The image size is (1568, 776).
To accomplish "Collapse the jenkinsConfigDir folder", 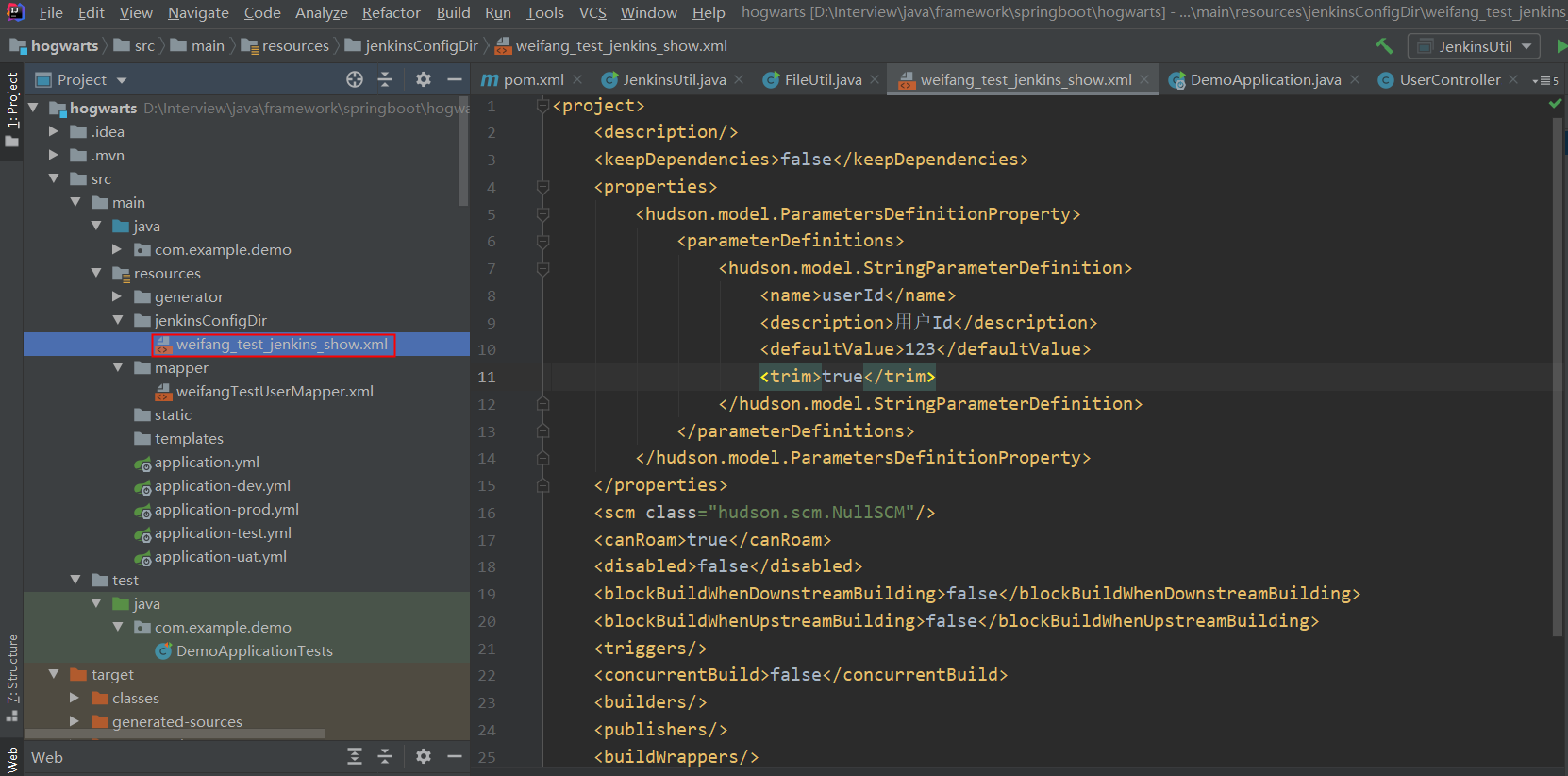I will (117, 320).
